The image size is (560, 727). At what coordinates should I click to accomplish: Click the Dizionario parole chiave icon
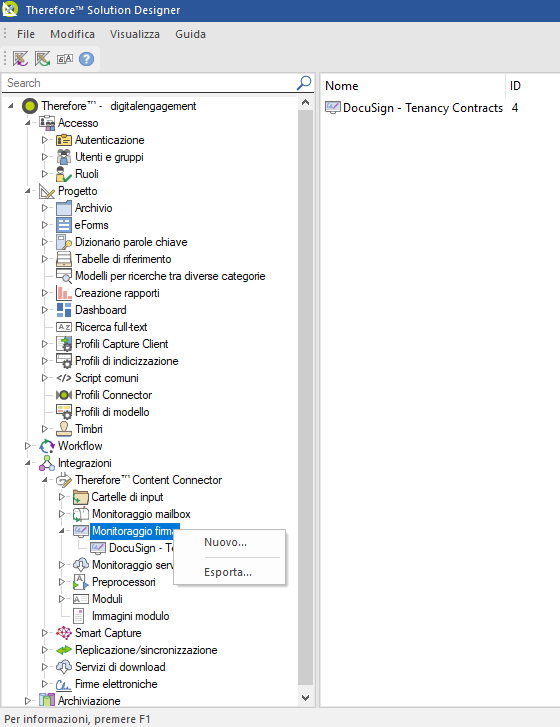64,242
